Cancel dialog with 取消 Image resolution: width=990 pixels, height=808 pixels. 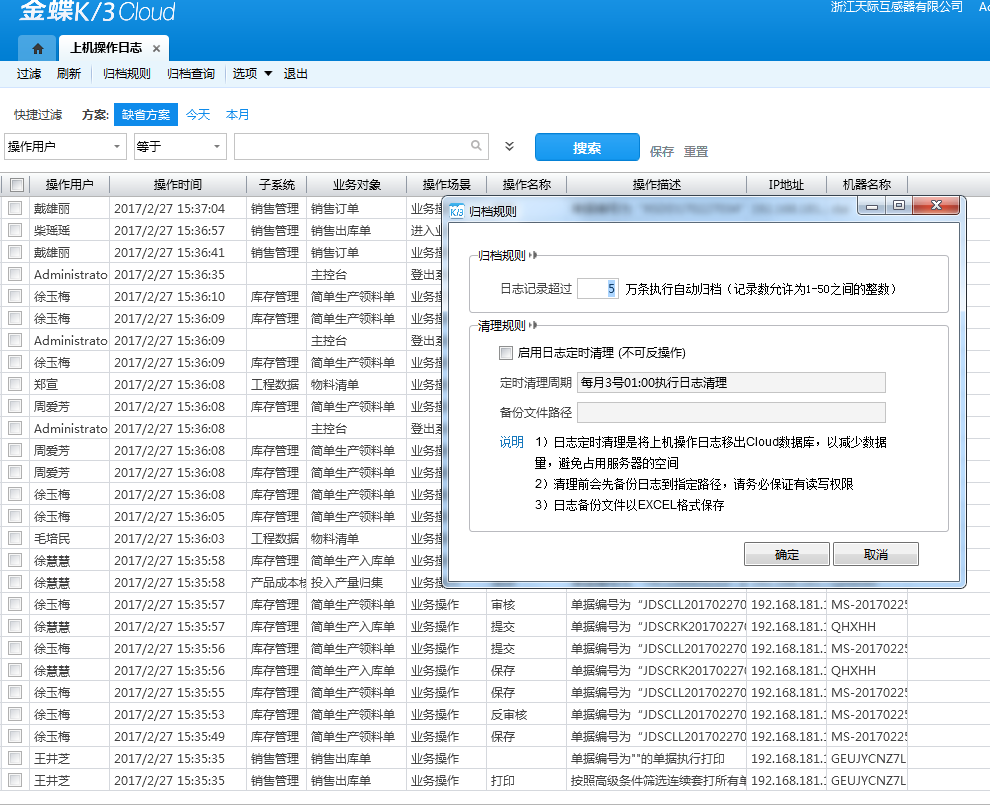pyautogui.click(x=876, y=554)
